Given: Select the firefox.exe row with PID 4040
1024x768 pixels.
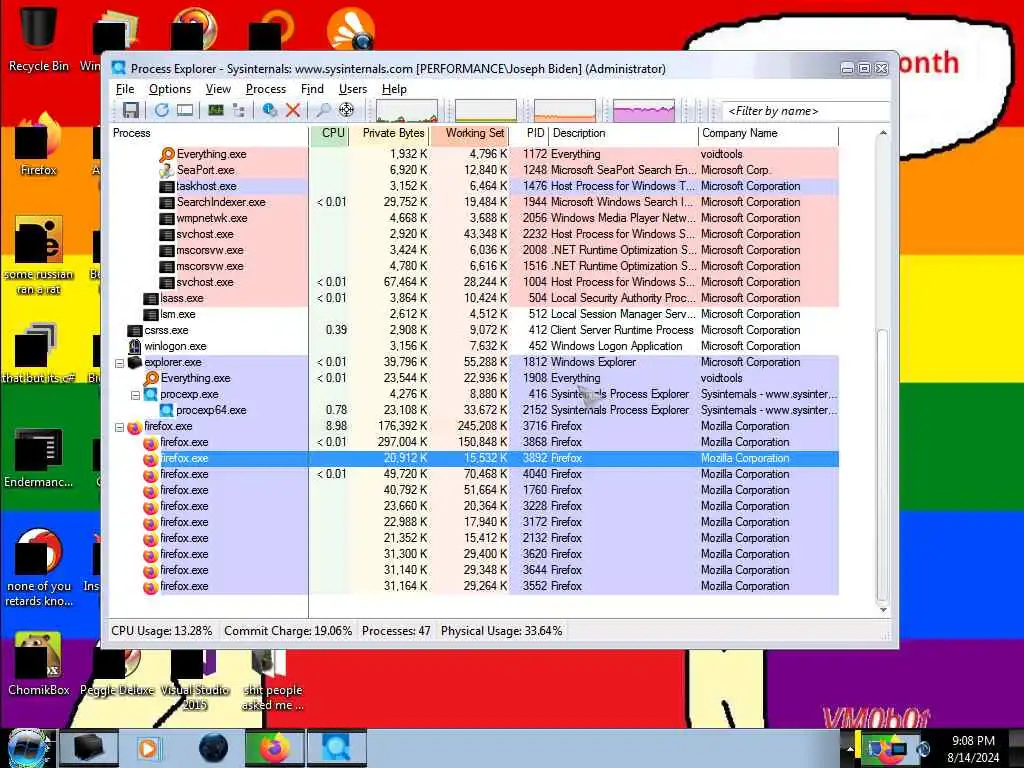Looking at the screenshot, I should coord(474,474).
